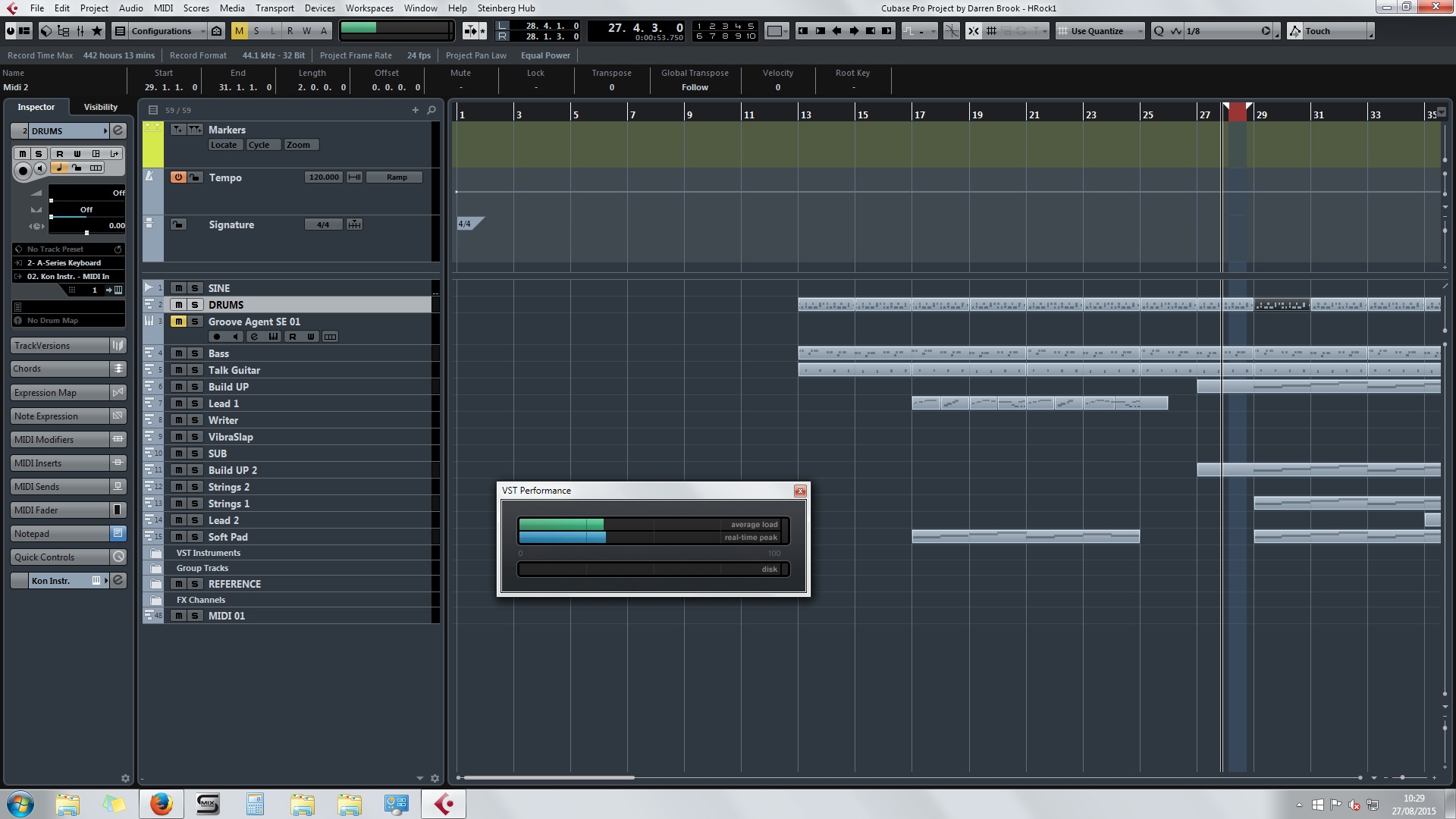
Task: Click the search icon above the track list
Action: [431, 110]
